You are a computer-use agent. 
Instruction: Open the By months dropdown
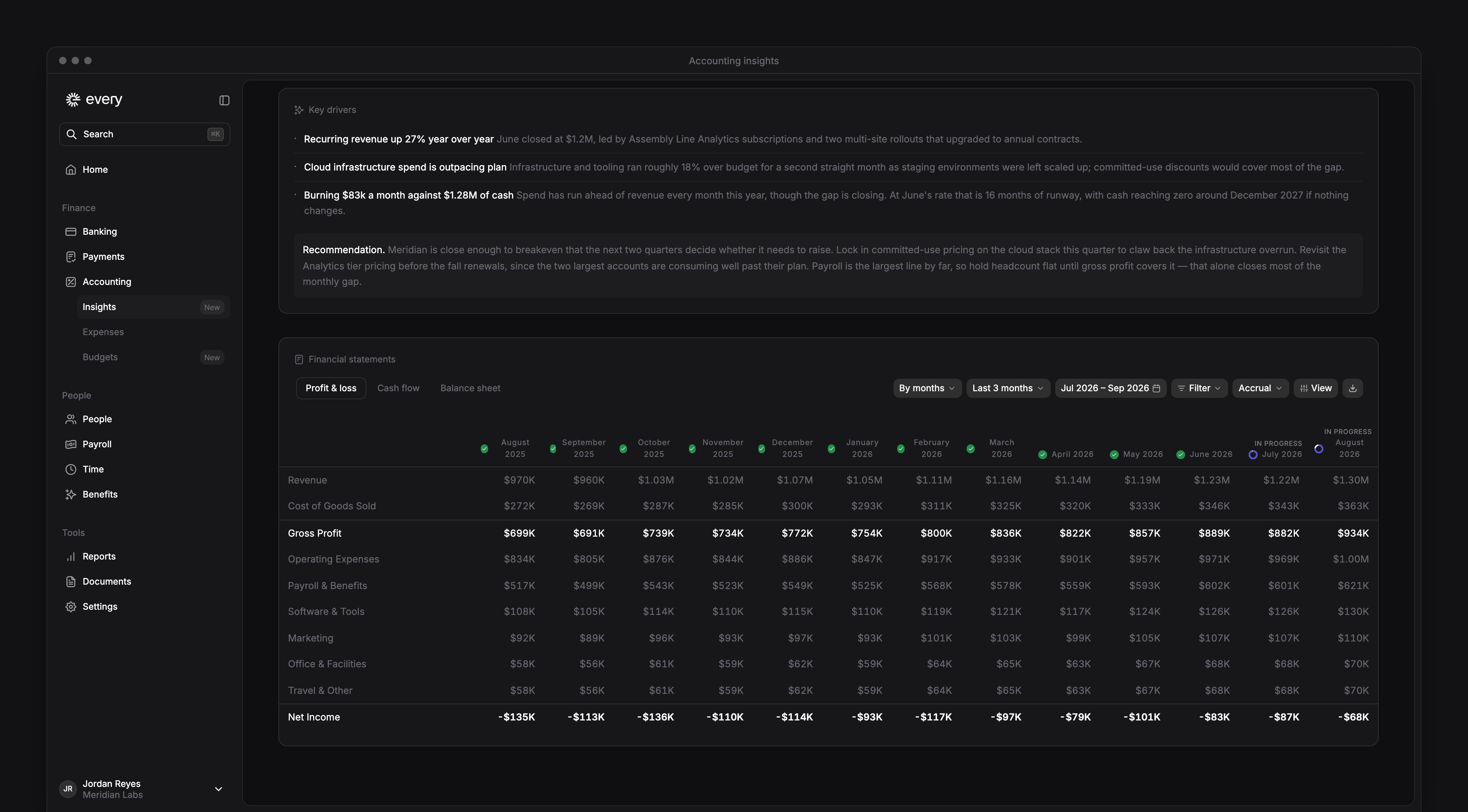coord(927,388)
